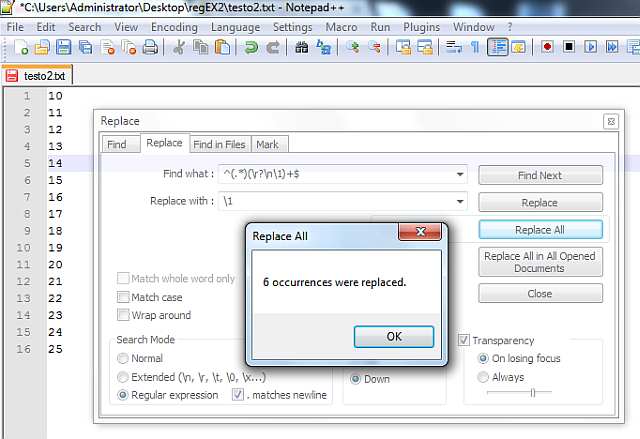Click the Zoom In toolbar icon
Screen dimensions: 640x439
(353, 47)
